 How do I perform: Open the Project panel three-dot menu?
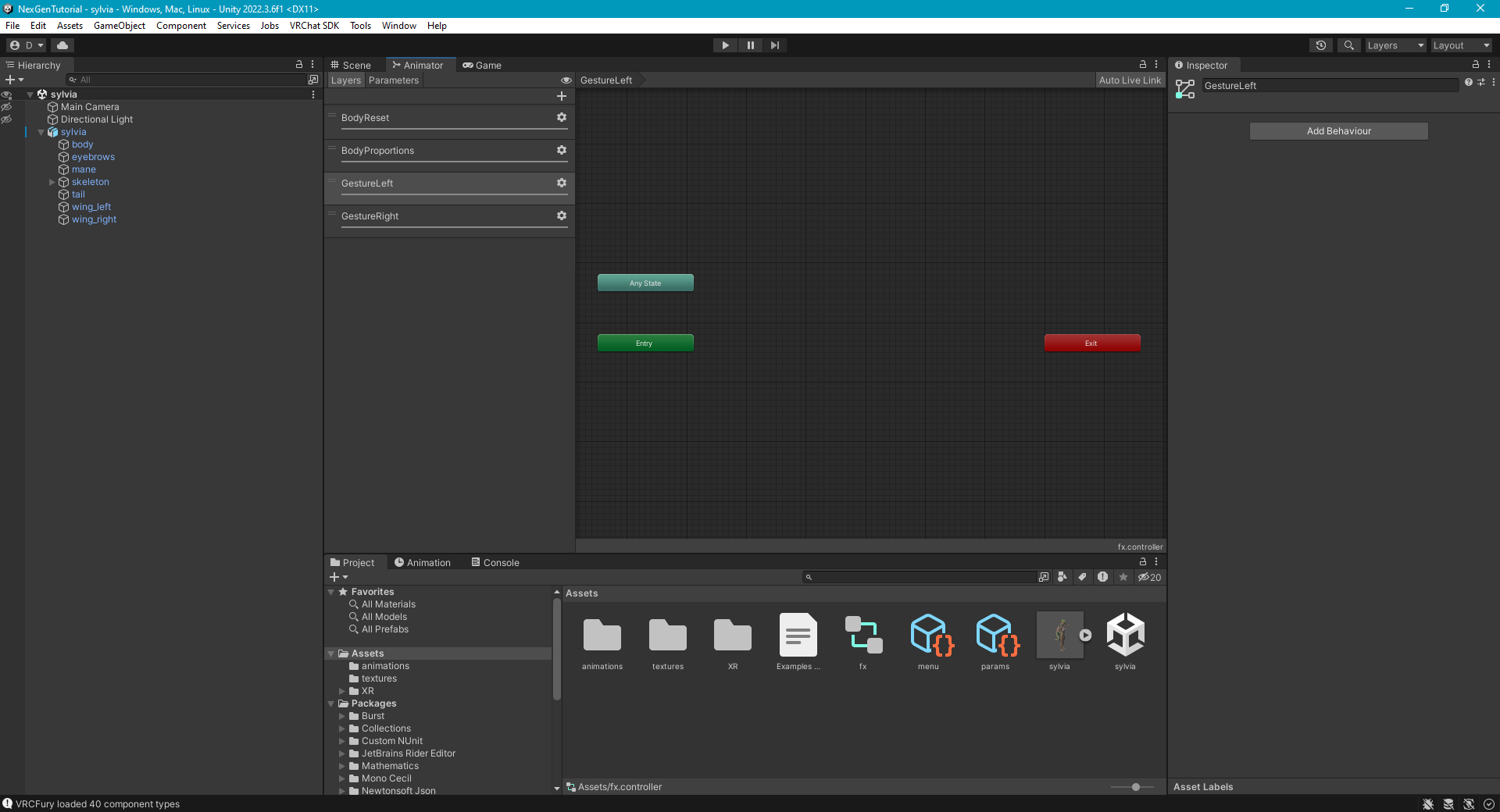(x=1156, y=562)
